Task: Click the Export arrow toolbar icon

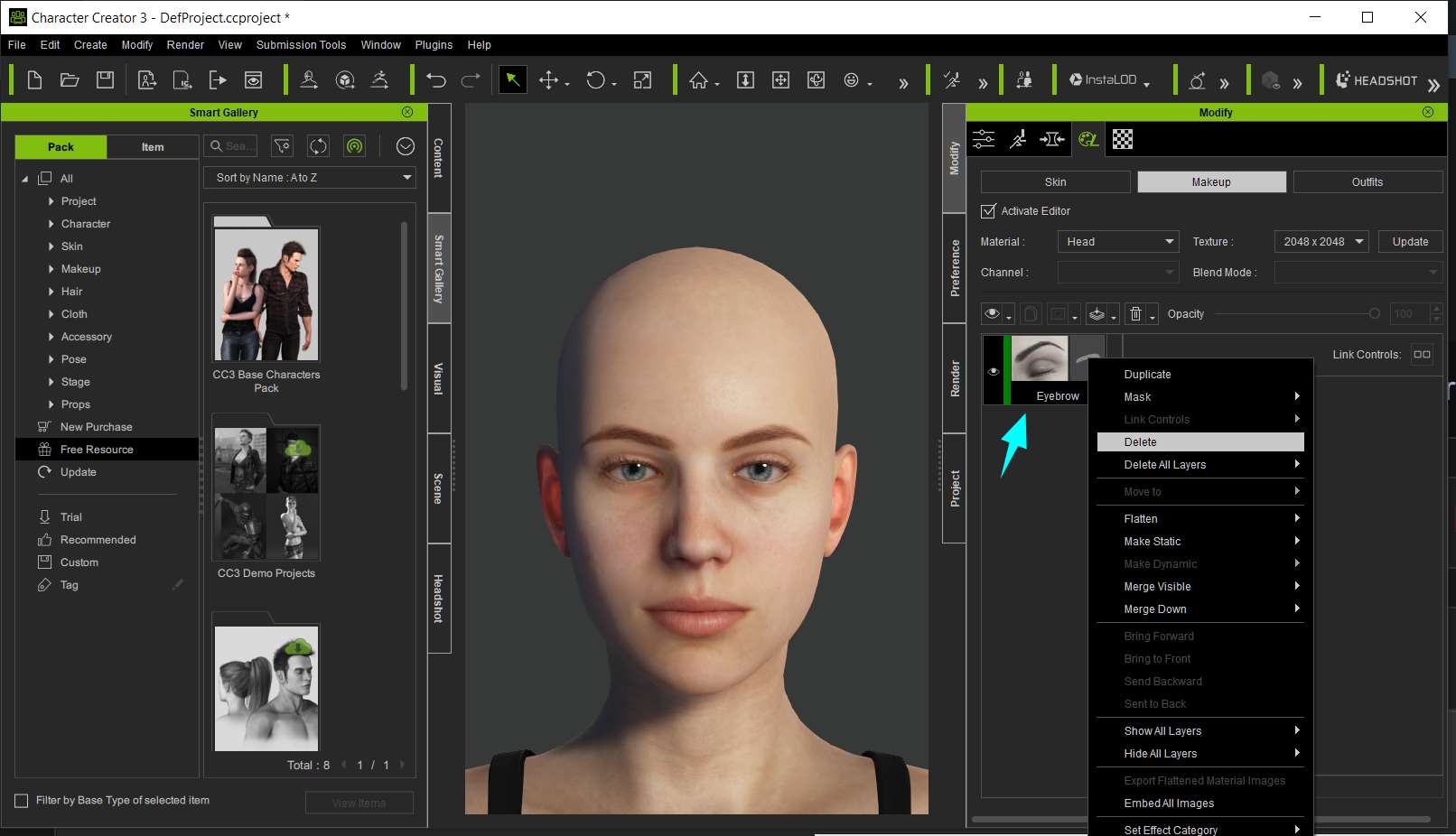Action: tap(218, 80)
